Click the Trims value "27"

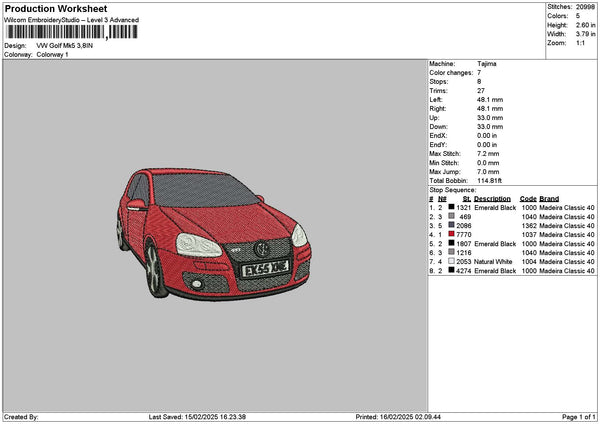481,91
